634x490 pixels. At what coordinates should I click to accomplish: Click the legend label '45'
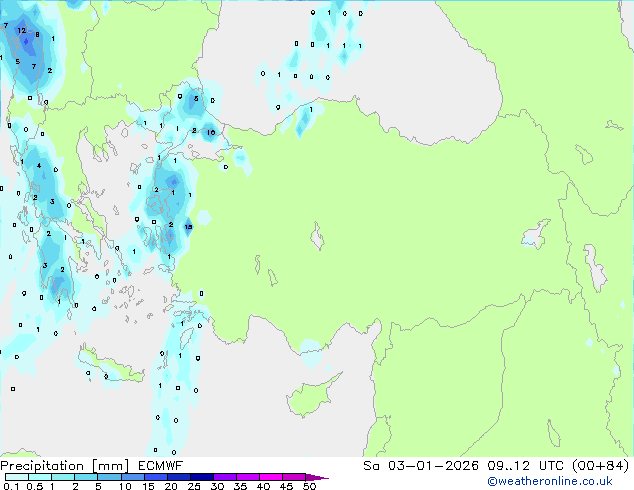coord(286,486)
